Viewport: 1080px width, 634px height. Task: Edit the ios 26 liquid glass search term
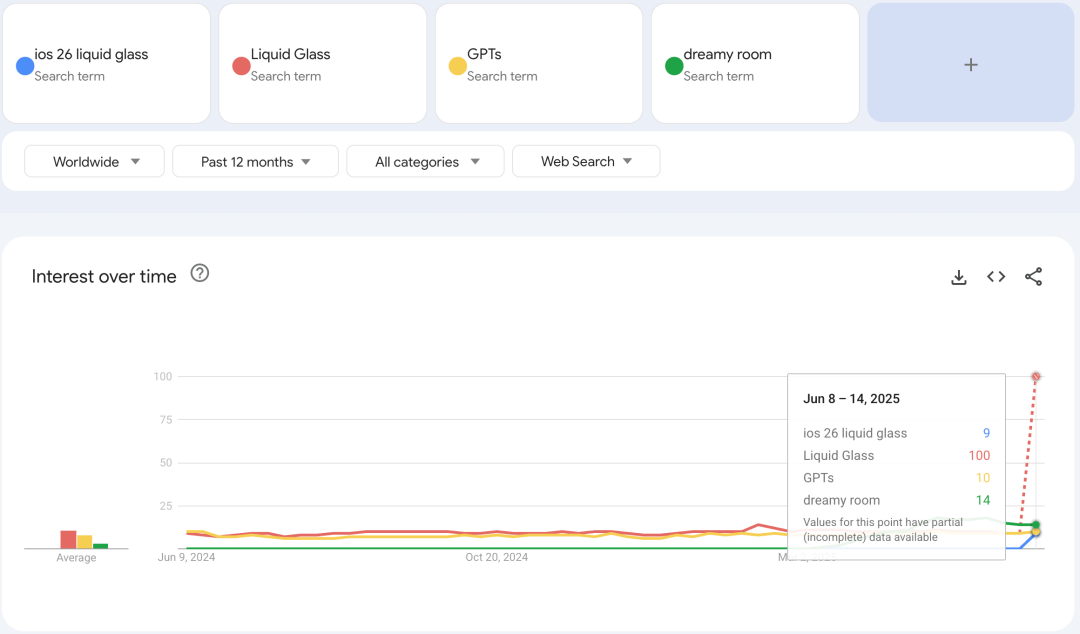point(92,55)
